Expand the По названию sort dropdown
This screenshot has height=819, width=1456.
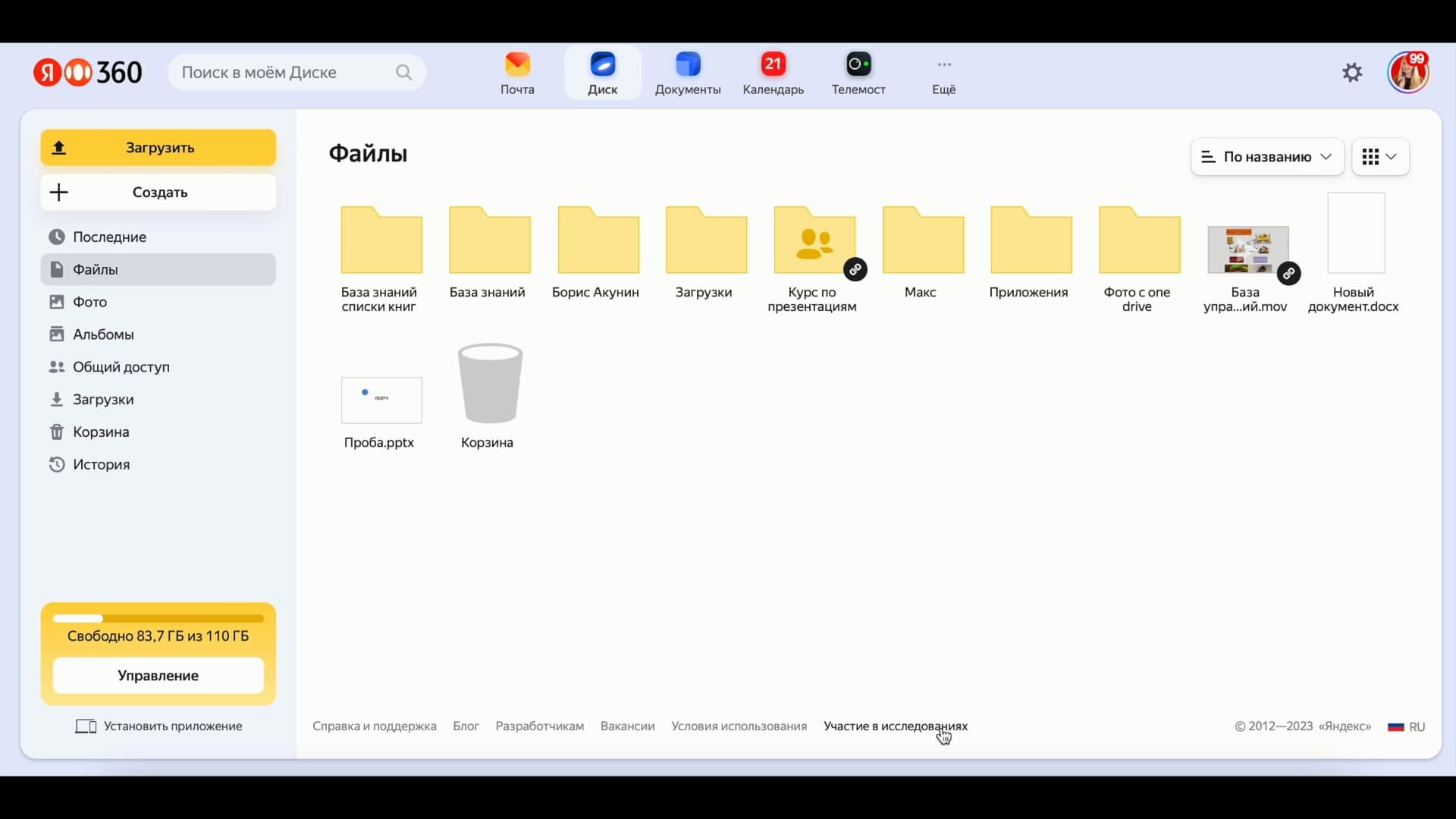click(1267, 157)
